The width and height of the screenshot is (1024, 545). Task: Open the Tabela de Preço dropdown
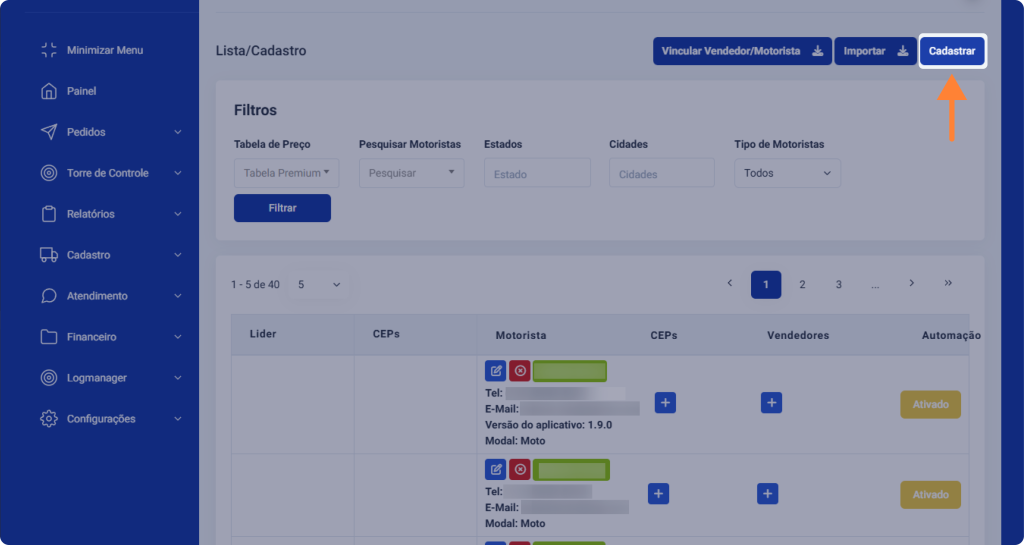point(286,173)
